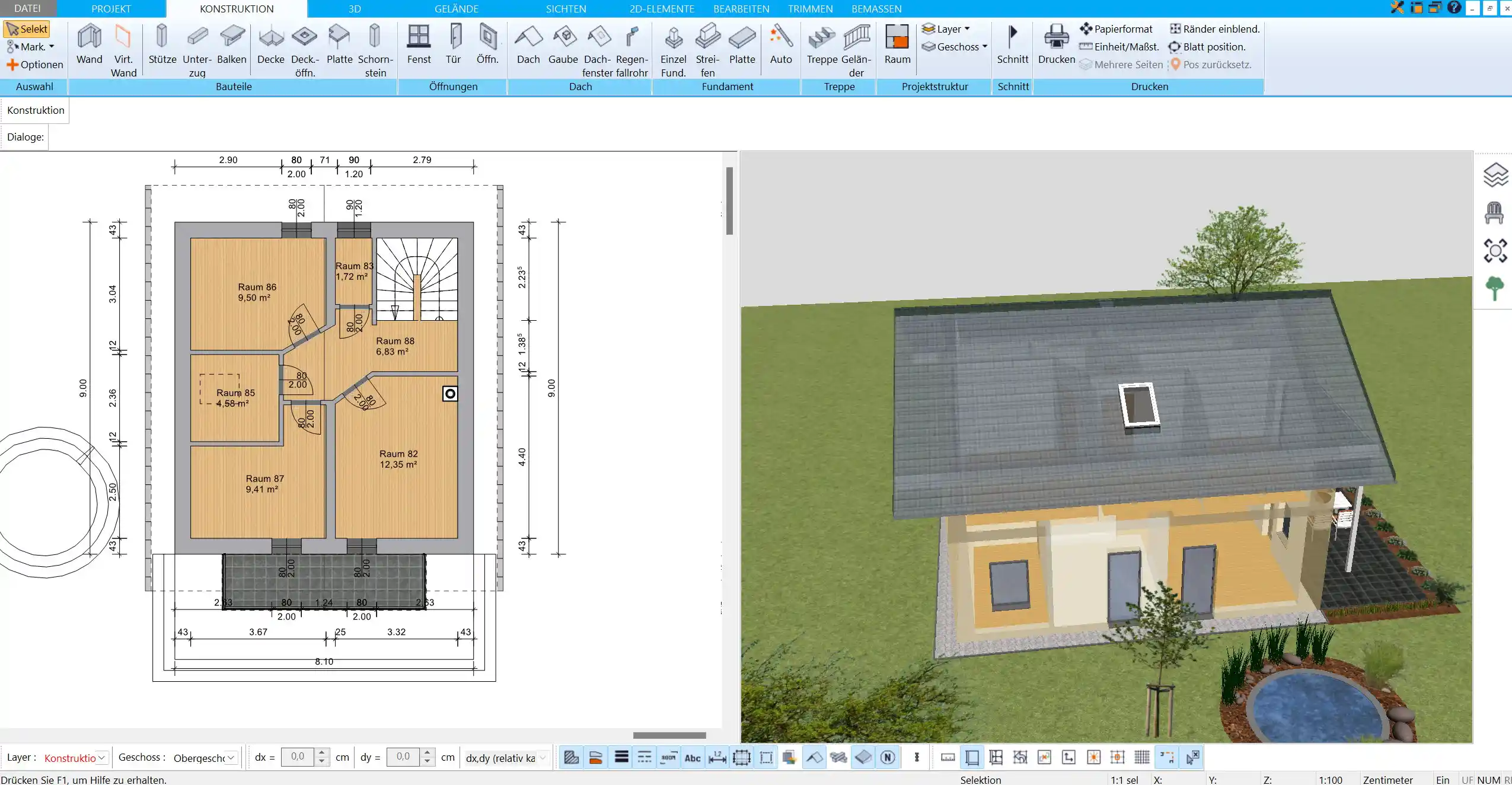Image resolution: width=1512 pixels, height=785 pixels.
Task: Select the Einzel Fund. foundation tool
Action: 674,50
